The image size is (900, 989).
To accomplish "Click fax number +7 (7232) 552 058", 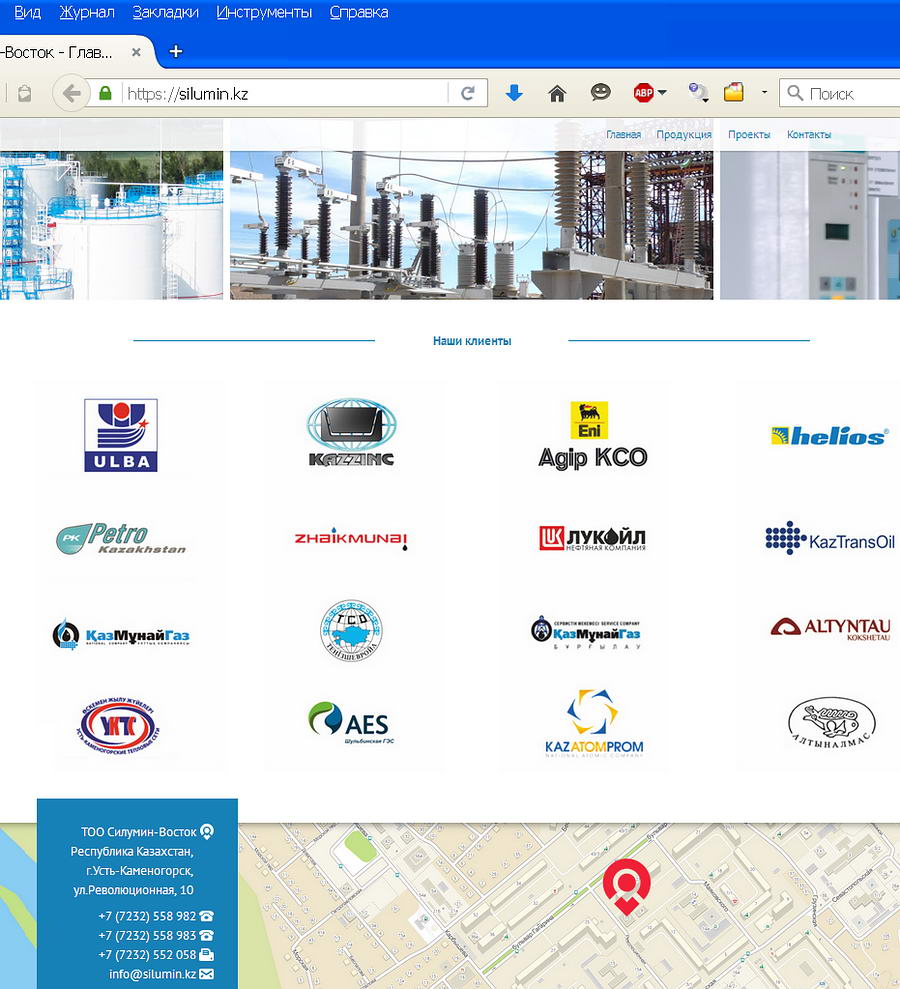I will [x=148, y=954].
